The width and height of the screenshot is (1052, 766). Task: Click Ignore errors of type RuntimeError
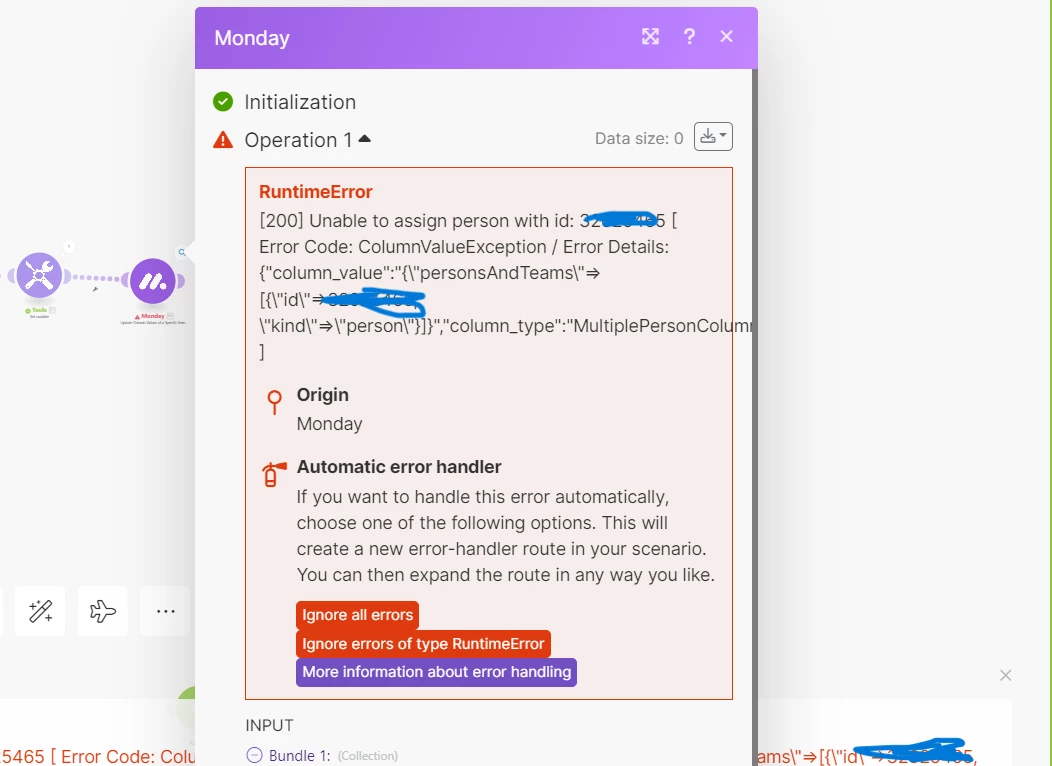click(x=423, y=644)
